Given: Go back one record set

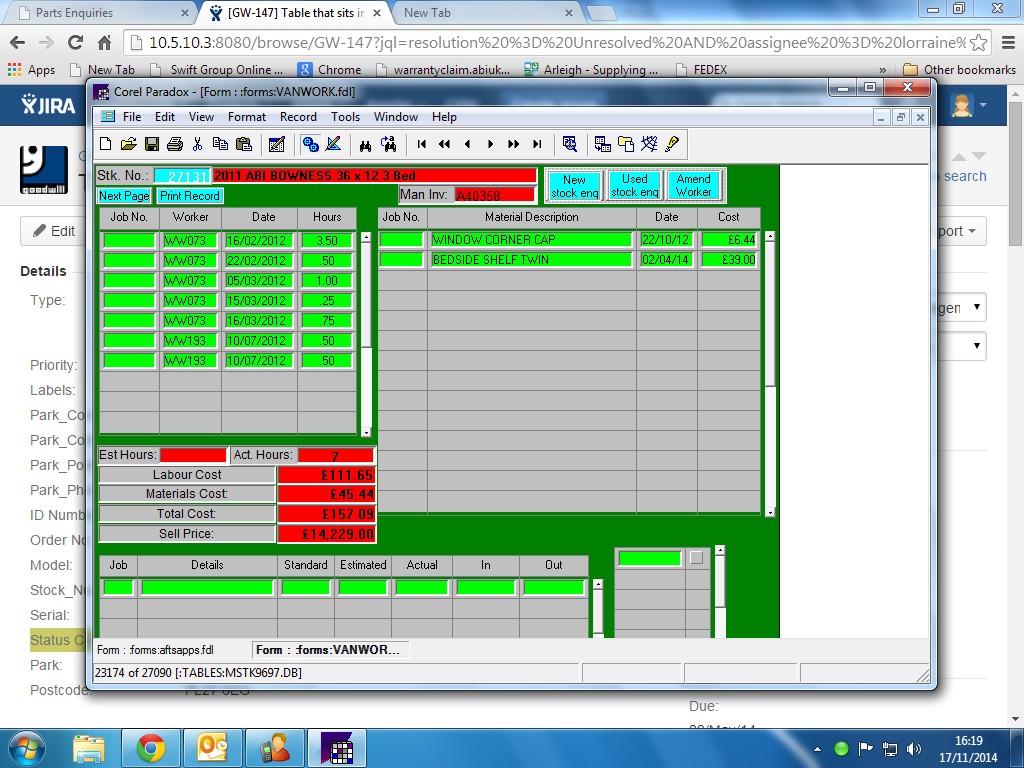Looking at the screenshot, I should [444, 144].
